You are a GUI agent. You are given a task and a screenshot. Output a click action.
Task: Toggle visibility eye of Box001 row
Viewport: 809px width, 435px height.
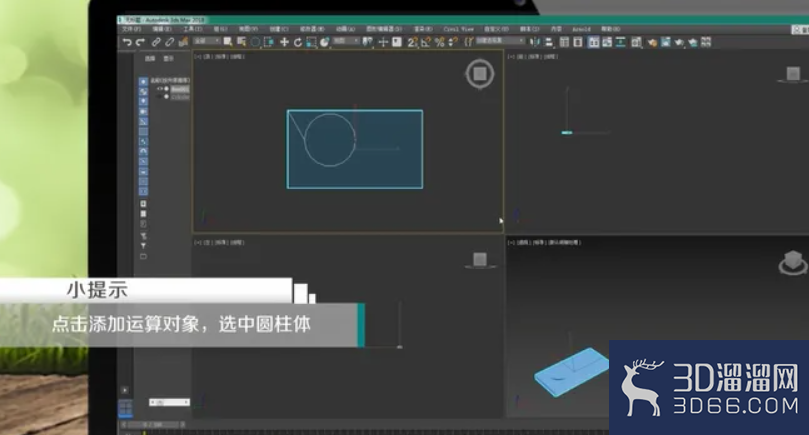pos(159,89)
